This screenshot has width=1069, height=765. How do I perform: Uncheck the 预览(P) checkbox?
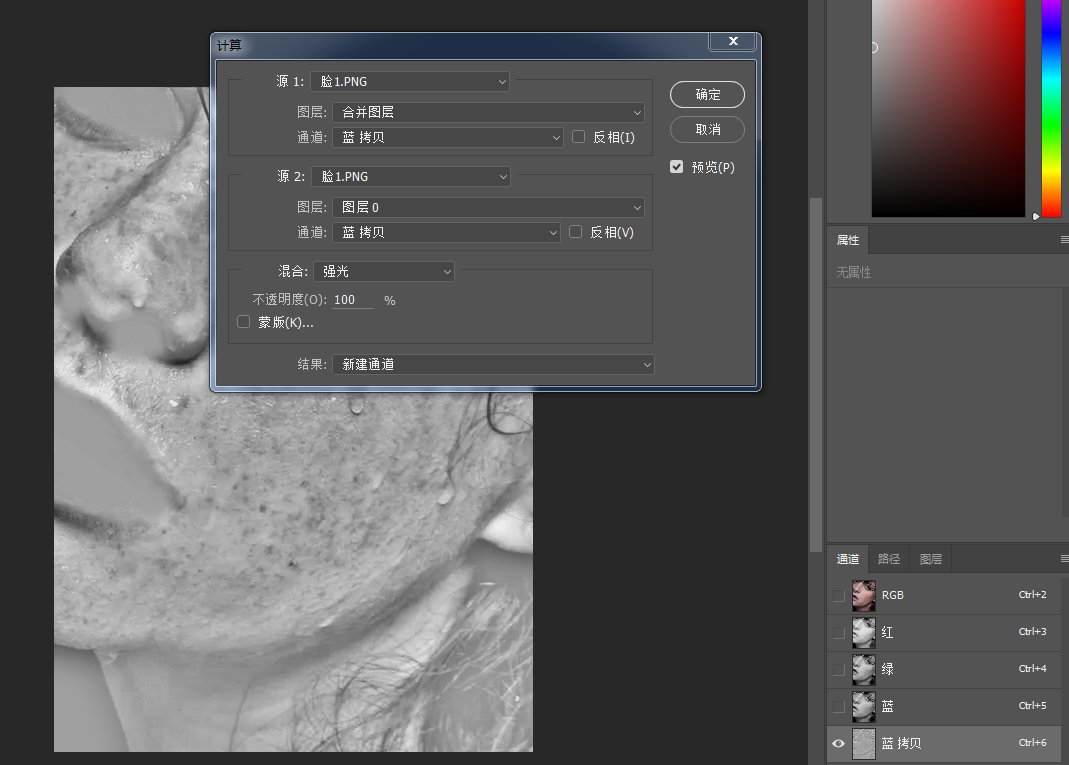(x=676, y=166)
